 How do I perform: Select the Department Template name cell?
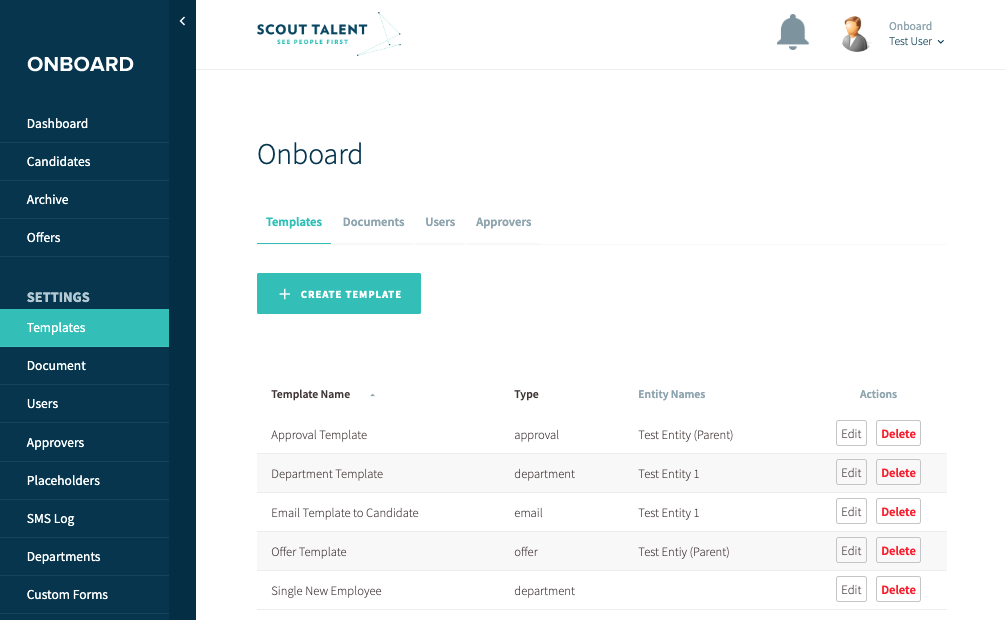(x=327, y=474)
